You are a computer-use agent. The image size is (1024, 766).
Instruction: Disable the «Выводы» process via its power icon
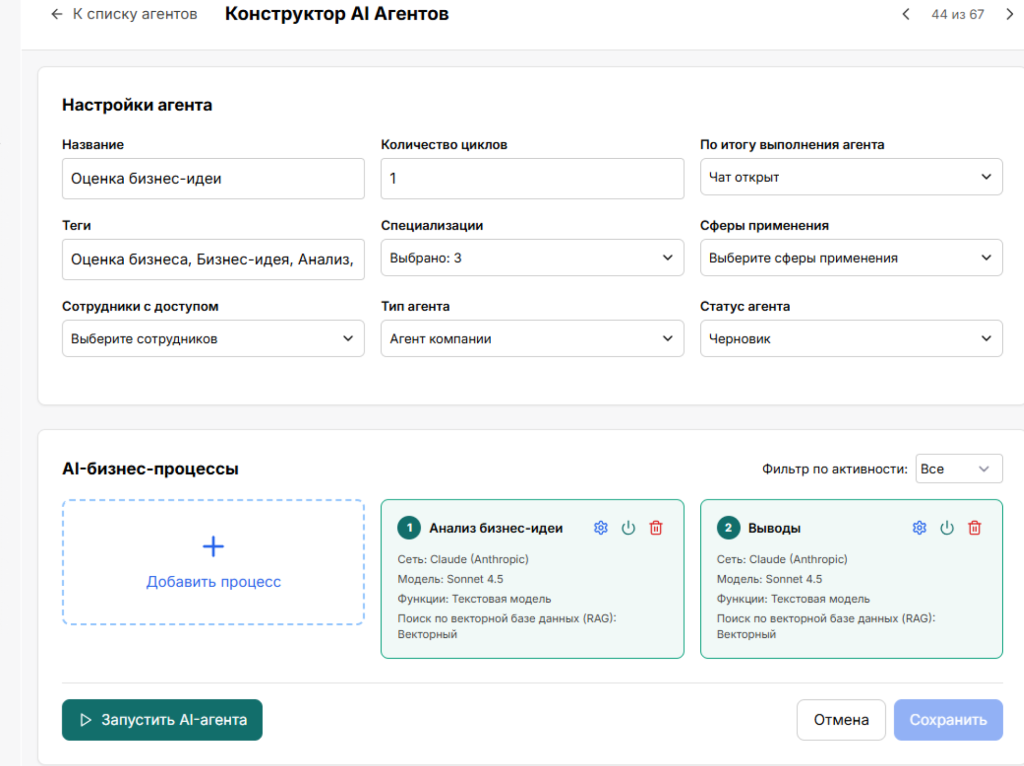[947, 527]
